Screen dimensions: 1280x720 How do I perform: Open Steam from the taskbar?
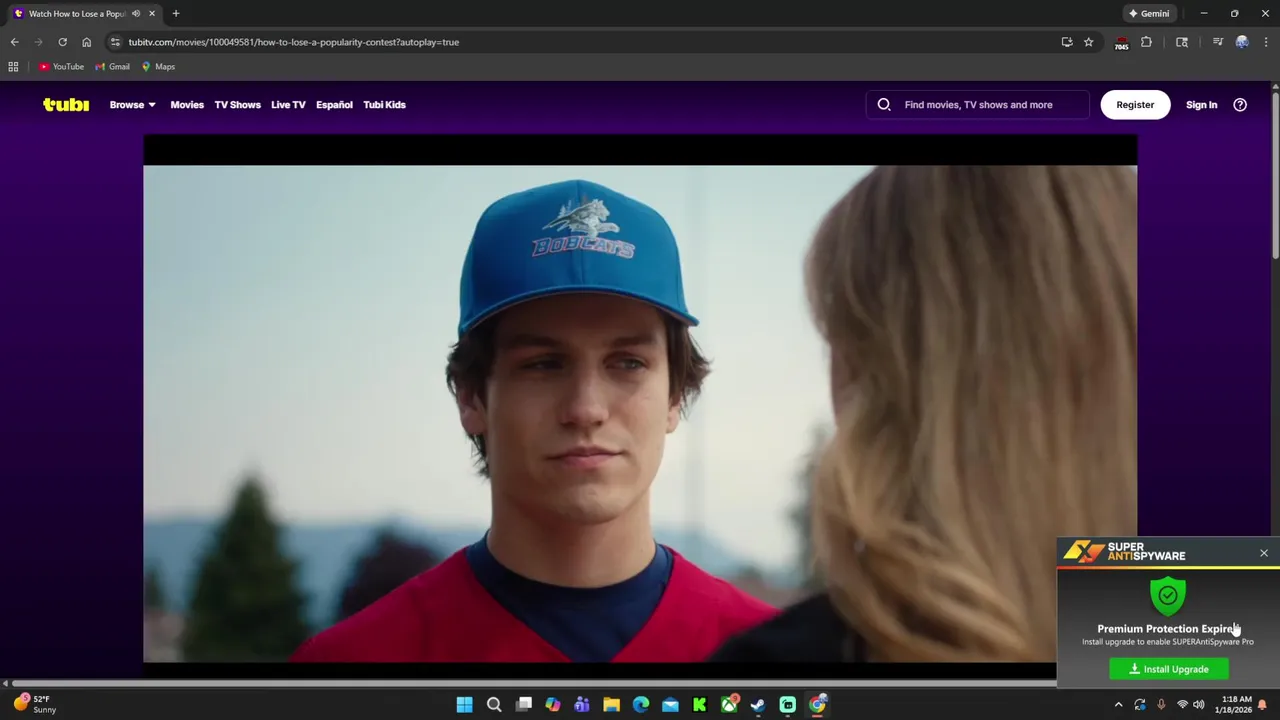coord(758,705)
